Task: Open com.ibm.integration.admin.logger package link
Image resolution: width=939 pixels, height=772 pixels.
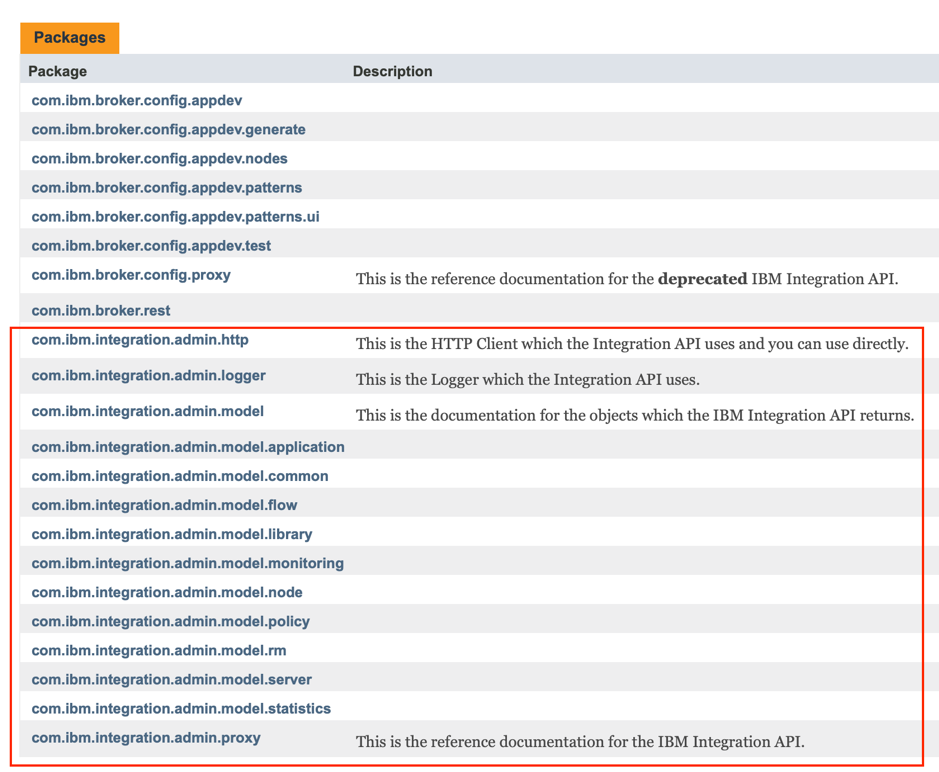Action: click(x=149, y=376)
